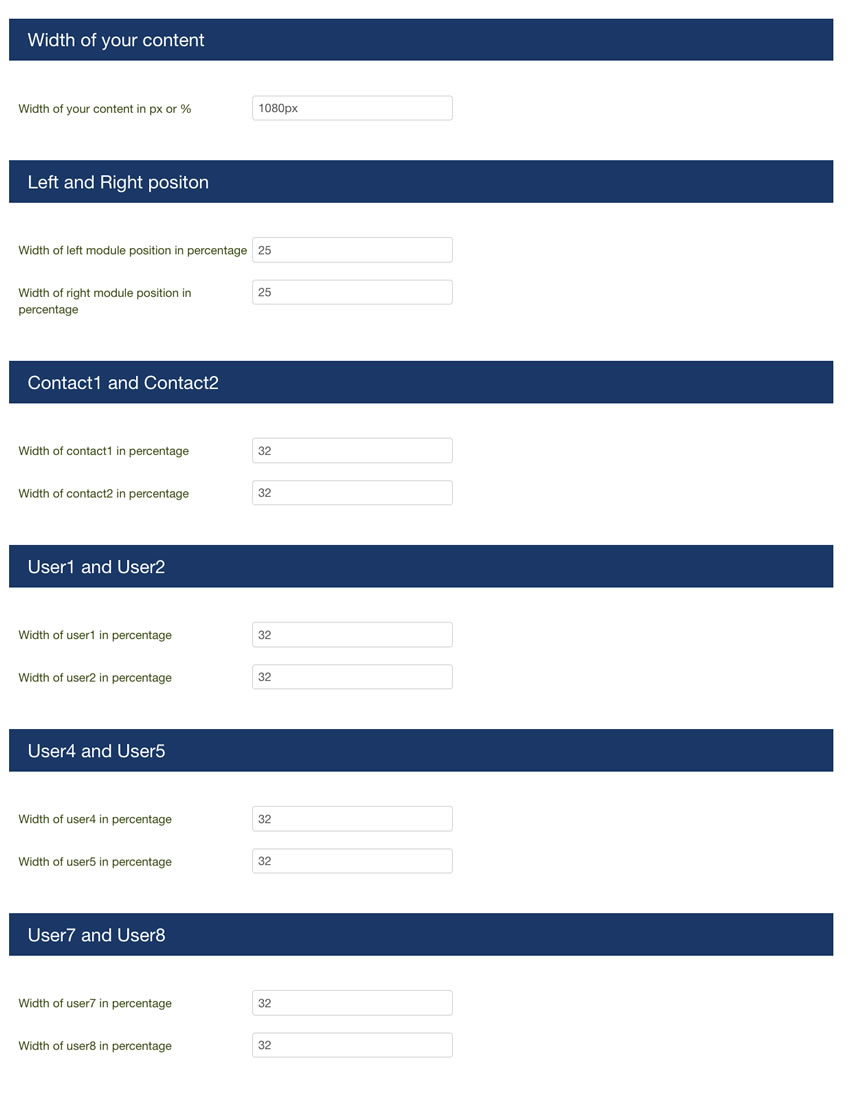Select the user5 width percentage input

(352, 860)
